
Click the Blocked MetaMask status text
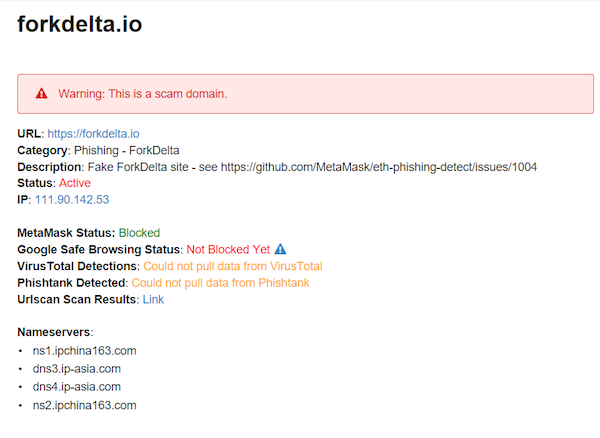(x=139, y=233)
